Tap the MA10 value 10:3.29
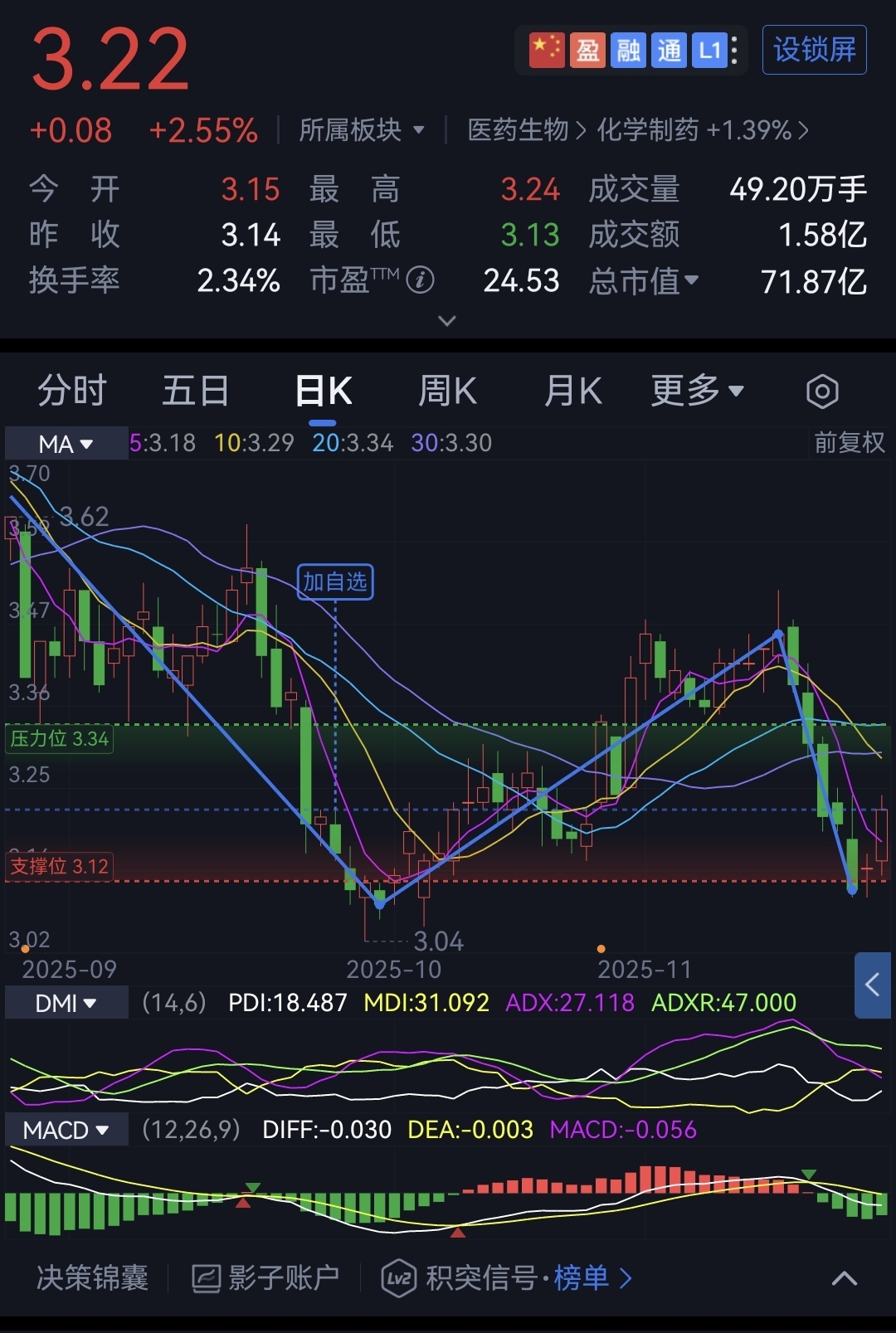896x1333 pixels. click(x=254, y=443)
